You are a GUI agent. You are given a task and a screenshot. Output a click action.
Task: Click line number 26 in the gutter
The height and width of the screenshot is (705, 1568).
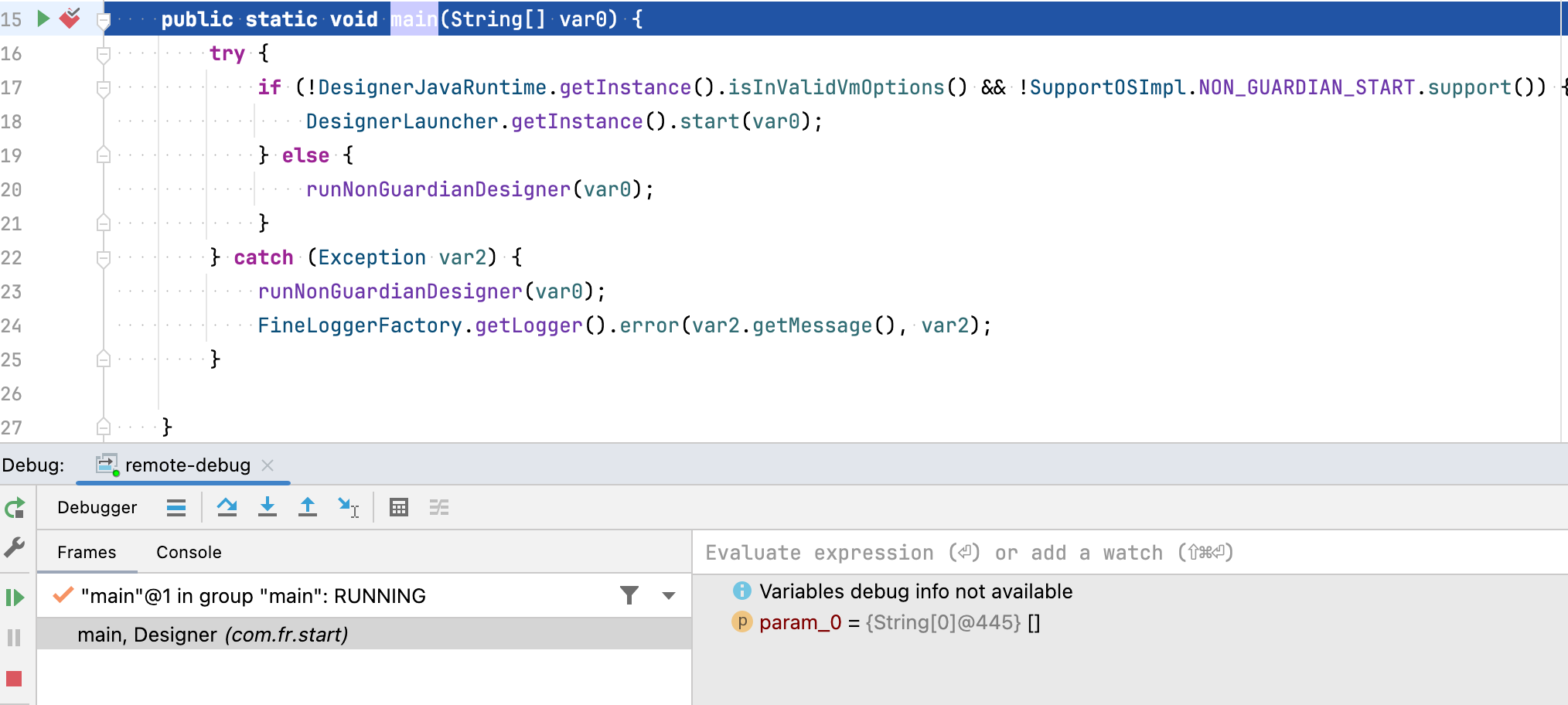12,393
